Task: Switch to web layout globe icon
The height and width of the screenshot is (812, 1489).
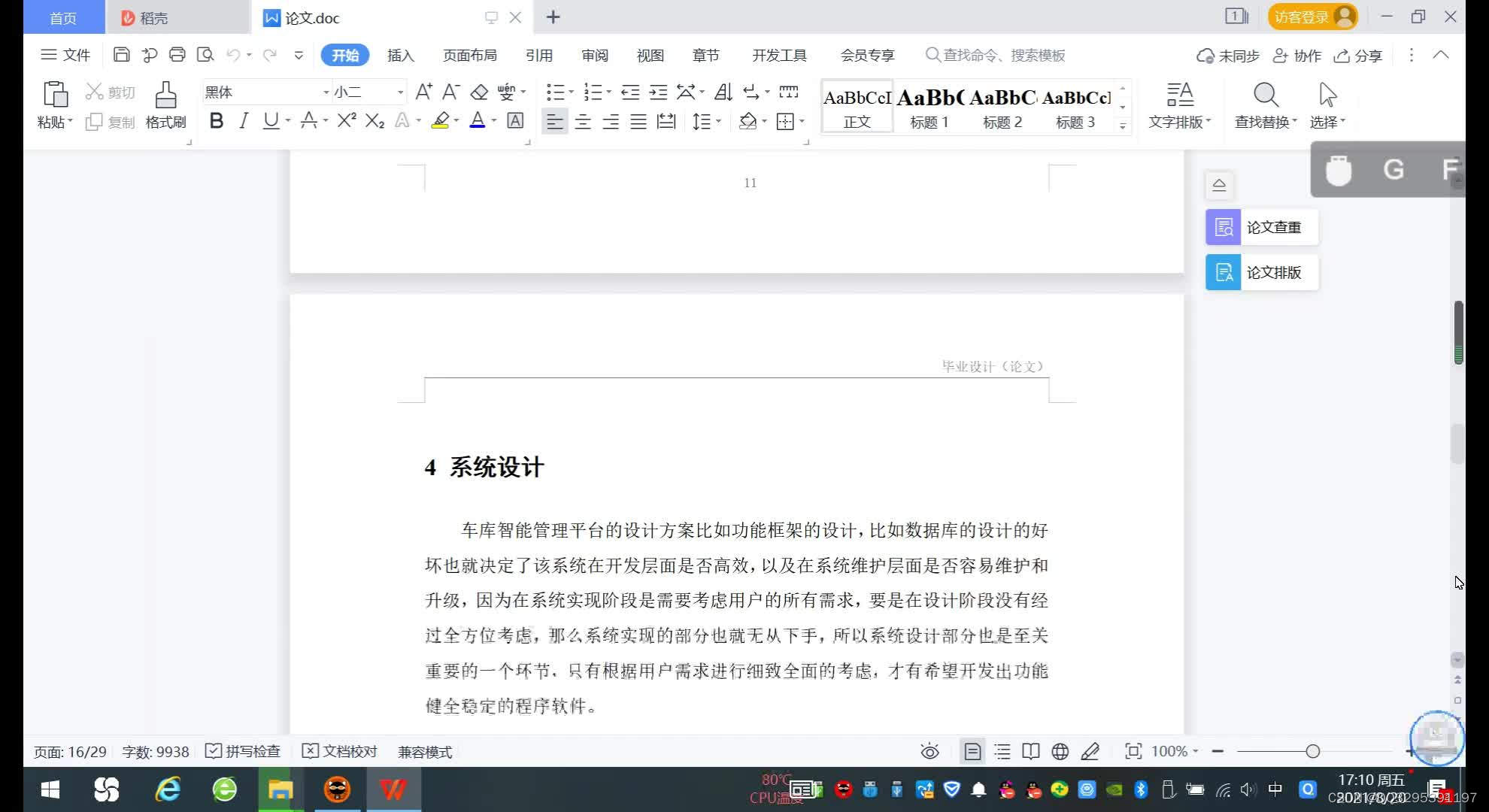Action: [1060, 751]
